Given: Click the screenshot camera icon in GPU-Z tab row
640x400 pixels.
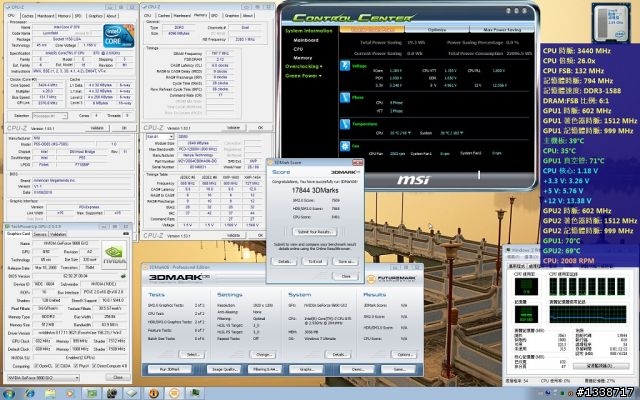Looking at the screenshot, I should point(126,234).
